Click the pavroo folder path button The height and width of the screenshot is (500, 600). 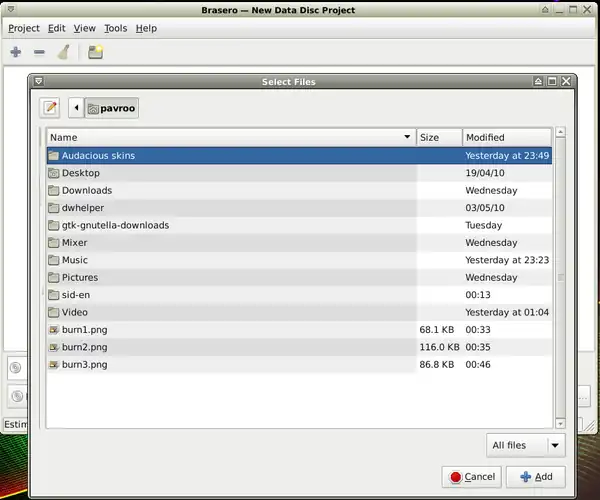111,108
